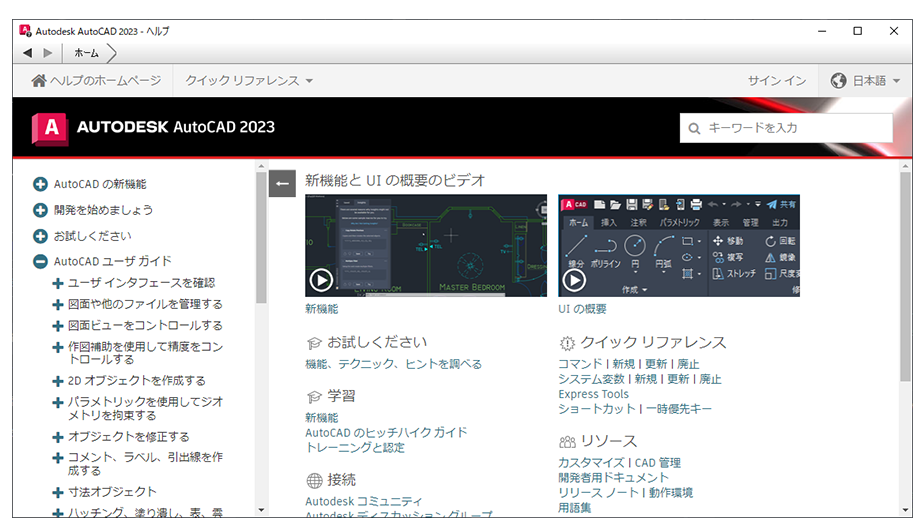Click sidebar scrollbar up arrow

[x=262, y=166]
